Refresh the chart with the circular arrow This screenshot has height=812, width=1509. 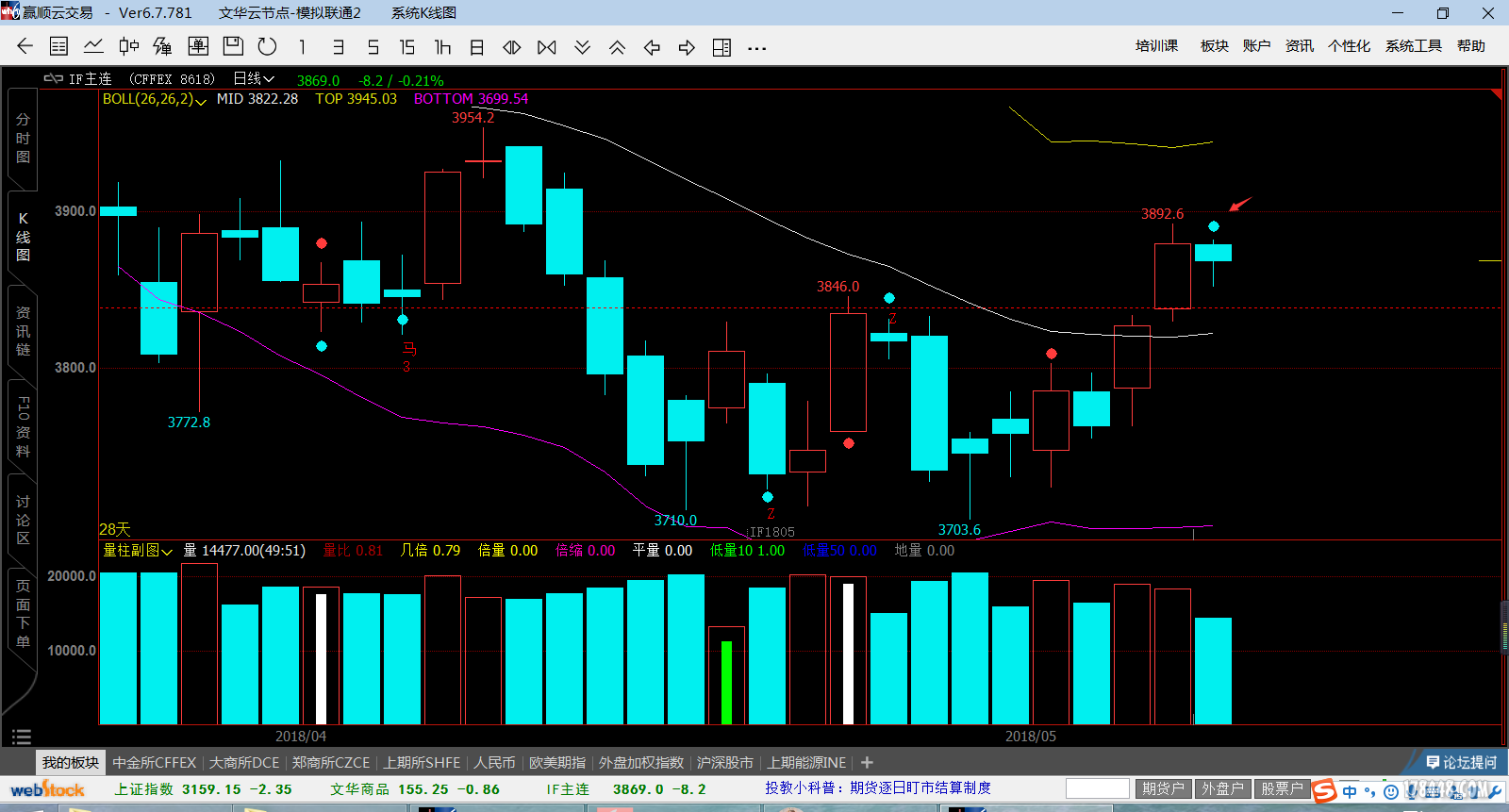pyautogui.click(x=268, y=46)
